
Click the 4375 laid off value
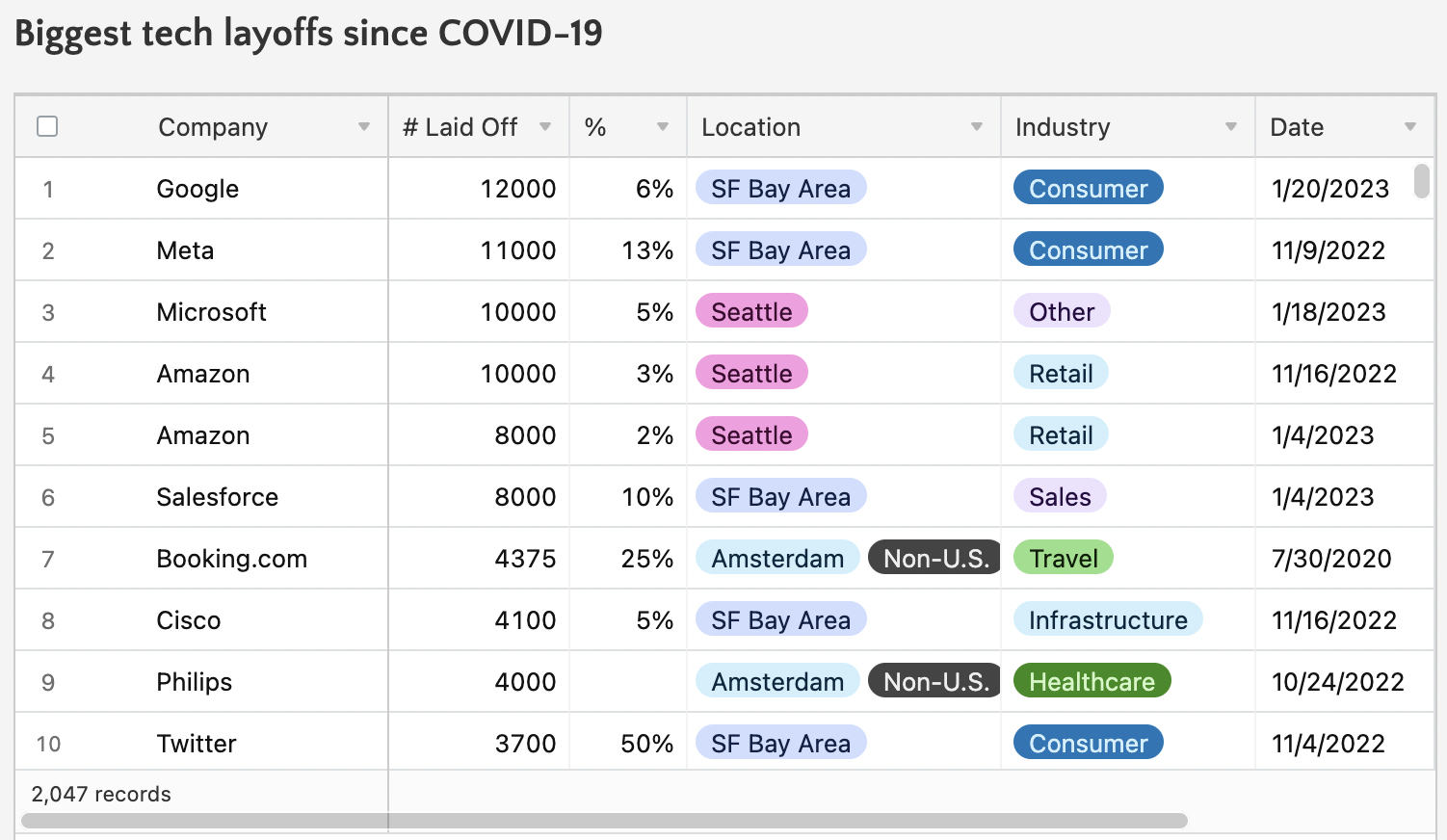[x=525, y=559]
